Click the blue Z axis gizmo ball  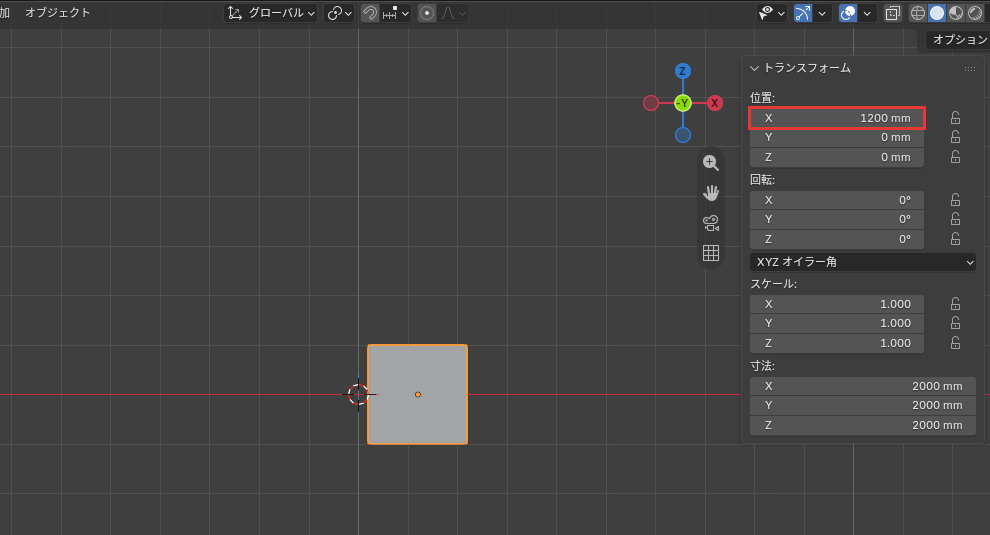pyautogui.click(x=683, y=71)
